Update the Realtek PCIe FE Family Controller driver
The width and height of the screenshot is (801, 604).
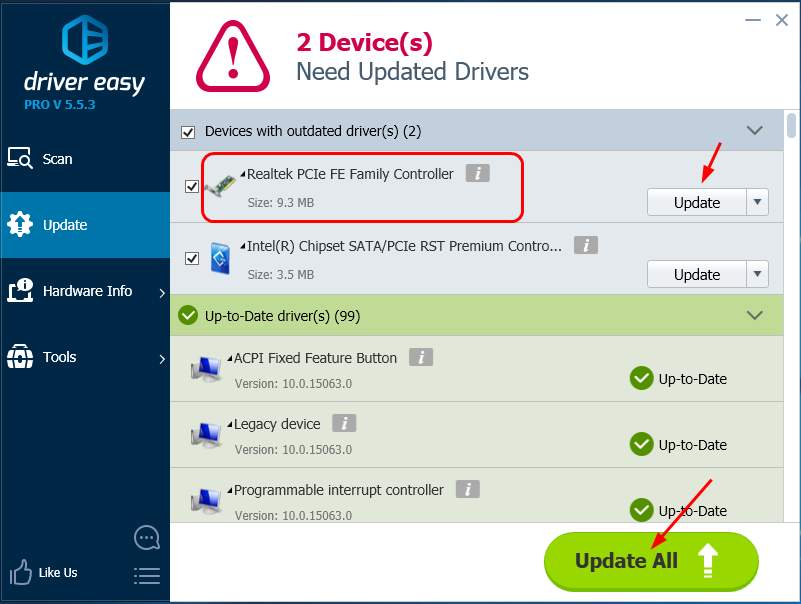[697, 202]
